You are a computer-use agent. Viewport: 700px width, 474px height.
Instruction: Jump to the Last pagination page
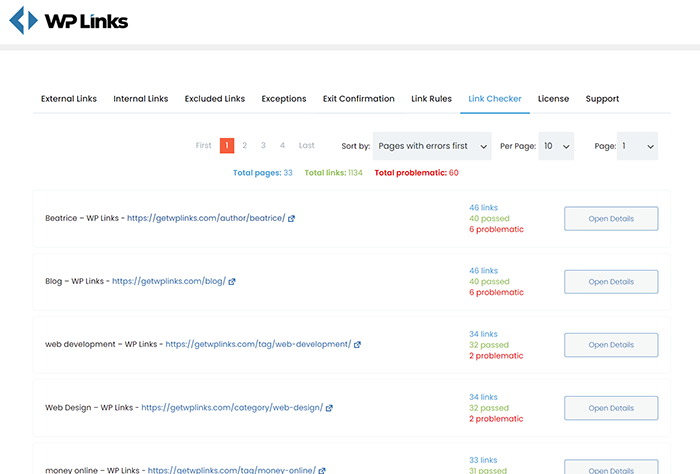306,146
